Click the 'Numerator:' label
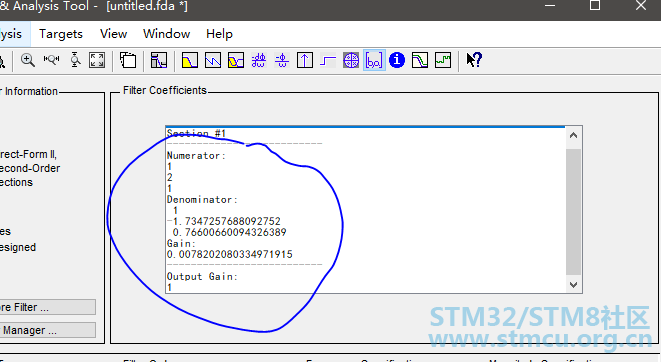Image resolution: width=661 pixels, height=362 pixels. [196, 156]
